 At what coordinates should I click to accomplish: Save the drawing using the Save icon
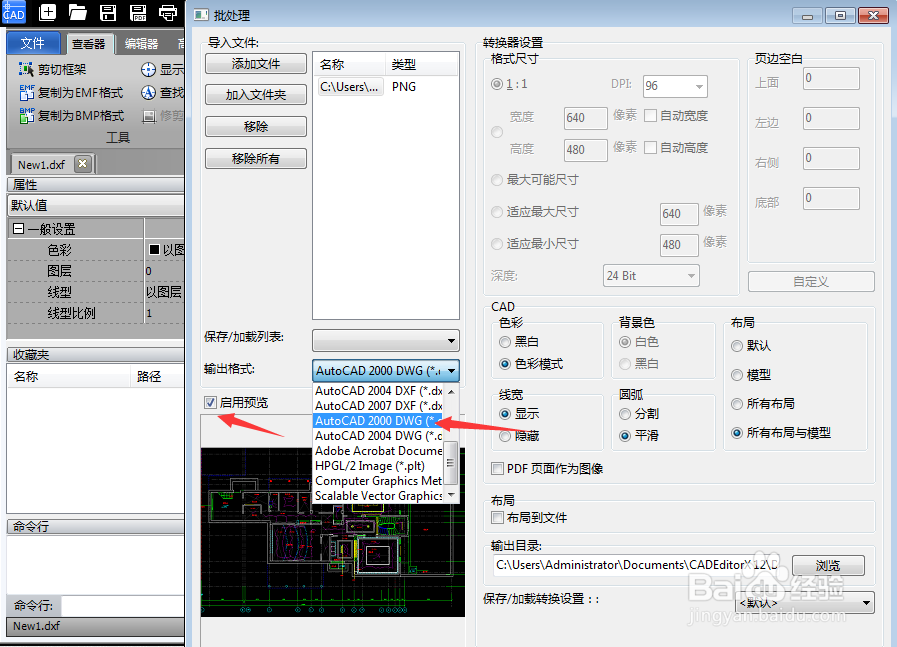pos(106,14)
